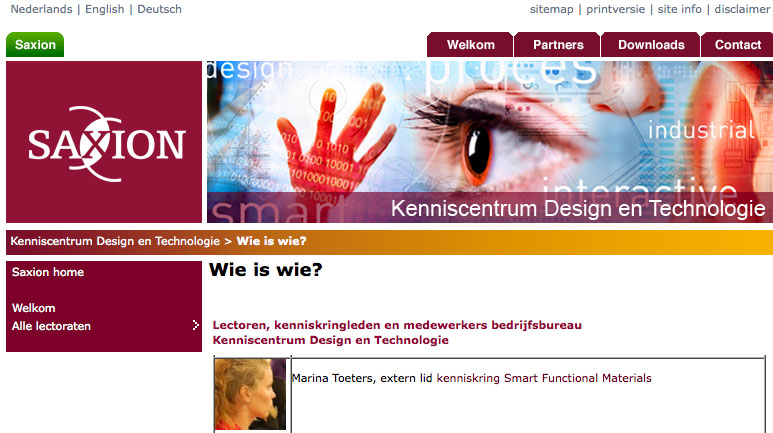Click the Saxion logo image
Screen dimensions: 773x433
pos(104,142)
